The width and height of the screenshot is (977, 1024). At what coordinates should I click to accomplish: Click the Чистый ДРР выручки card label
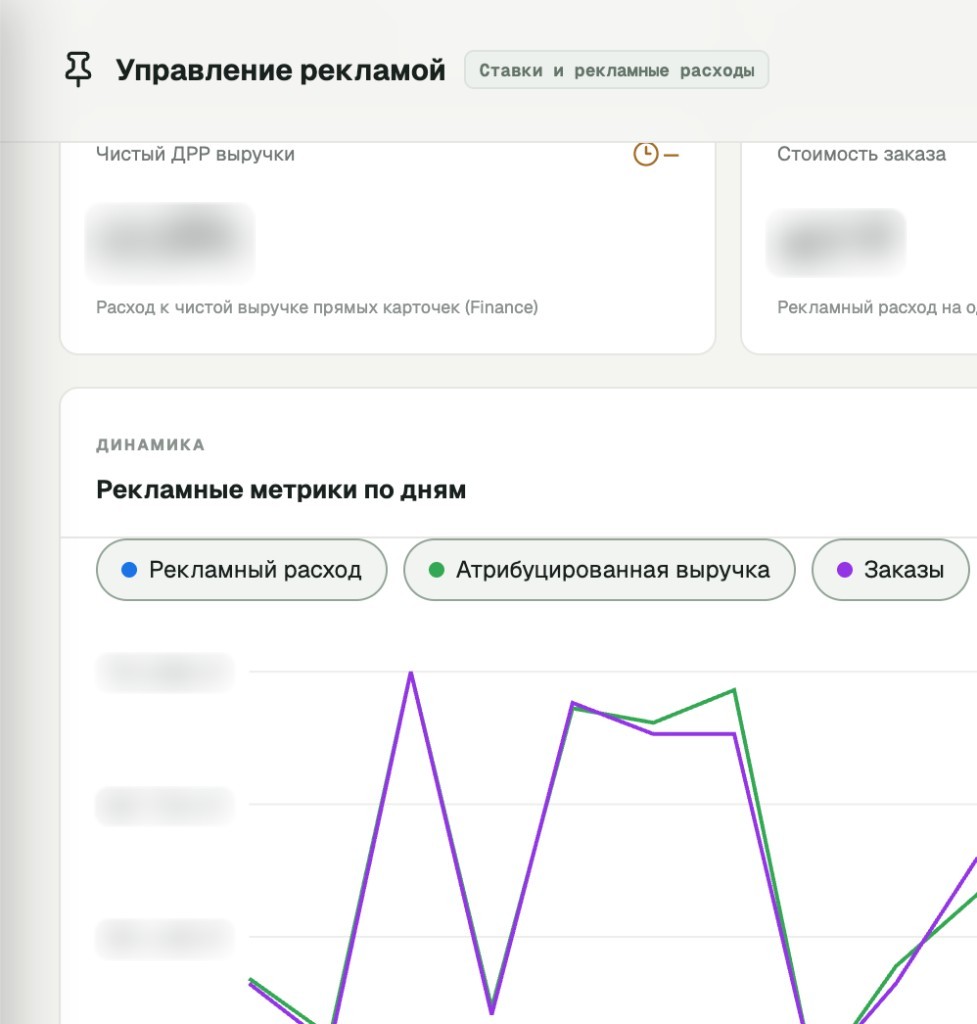tap(195, 154)
